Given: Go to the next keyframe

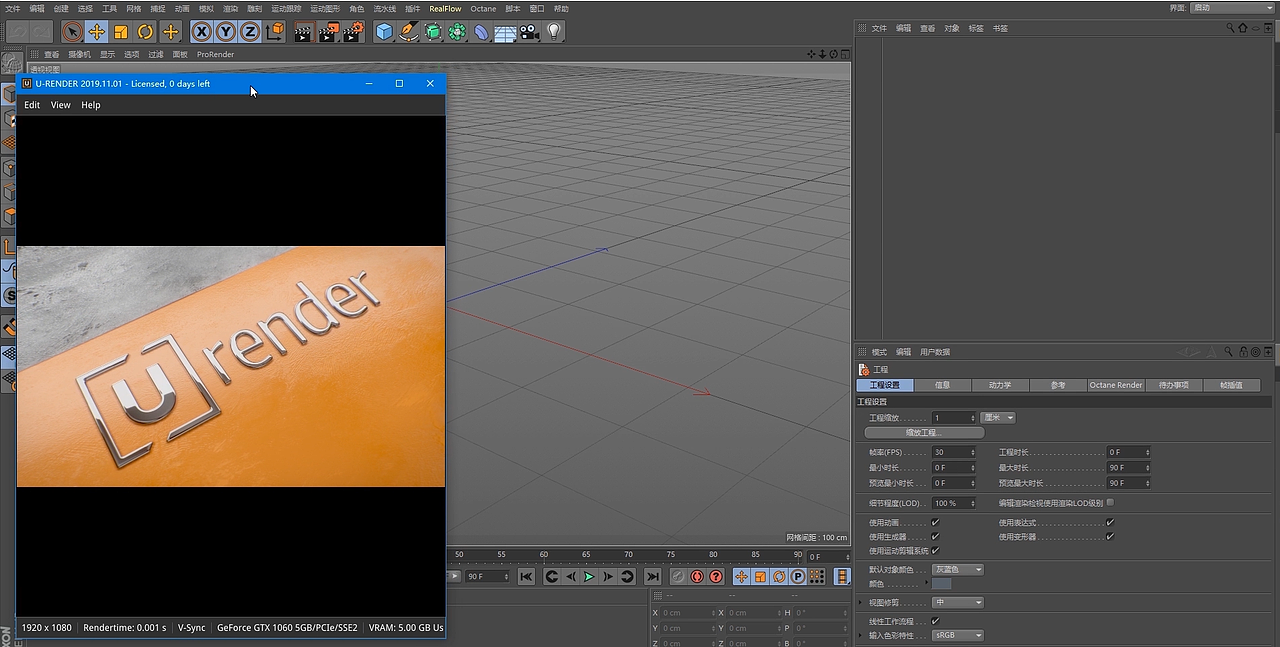Looking at the screenshot, I should pos(627,577).
